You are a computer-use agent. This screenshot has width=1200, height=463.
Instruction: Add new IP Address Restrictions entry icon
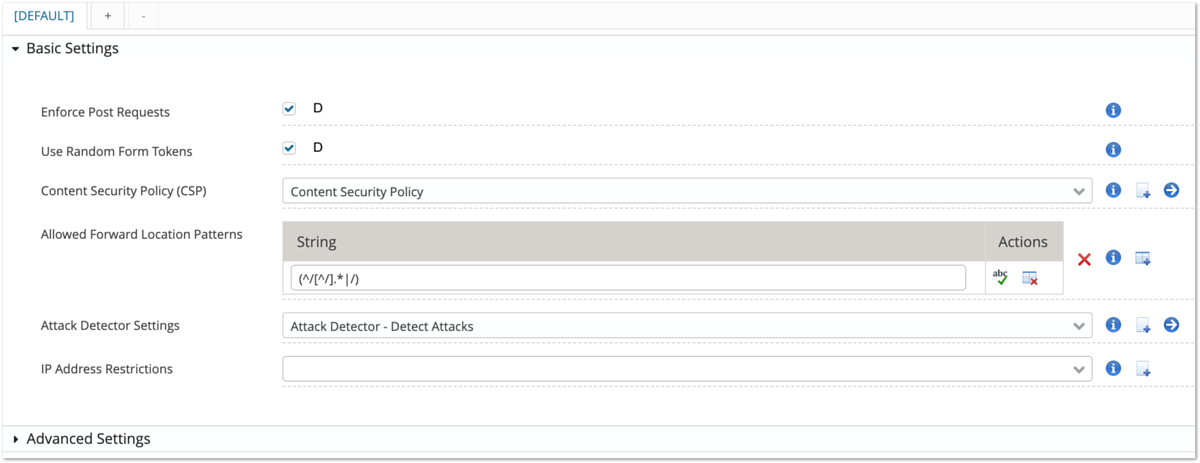[x=1143, y=369]
